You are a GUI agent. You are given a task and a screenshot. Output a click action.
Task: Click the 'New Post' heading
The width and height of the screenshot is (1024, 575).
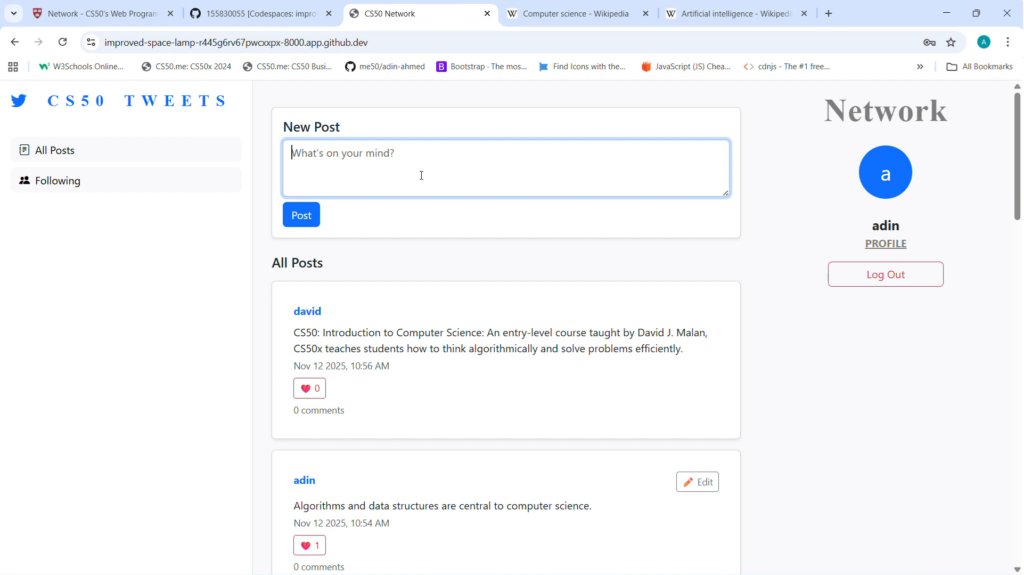pyautogui.click(x=312, y=127)
